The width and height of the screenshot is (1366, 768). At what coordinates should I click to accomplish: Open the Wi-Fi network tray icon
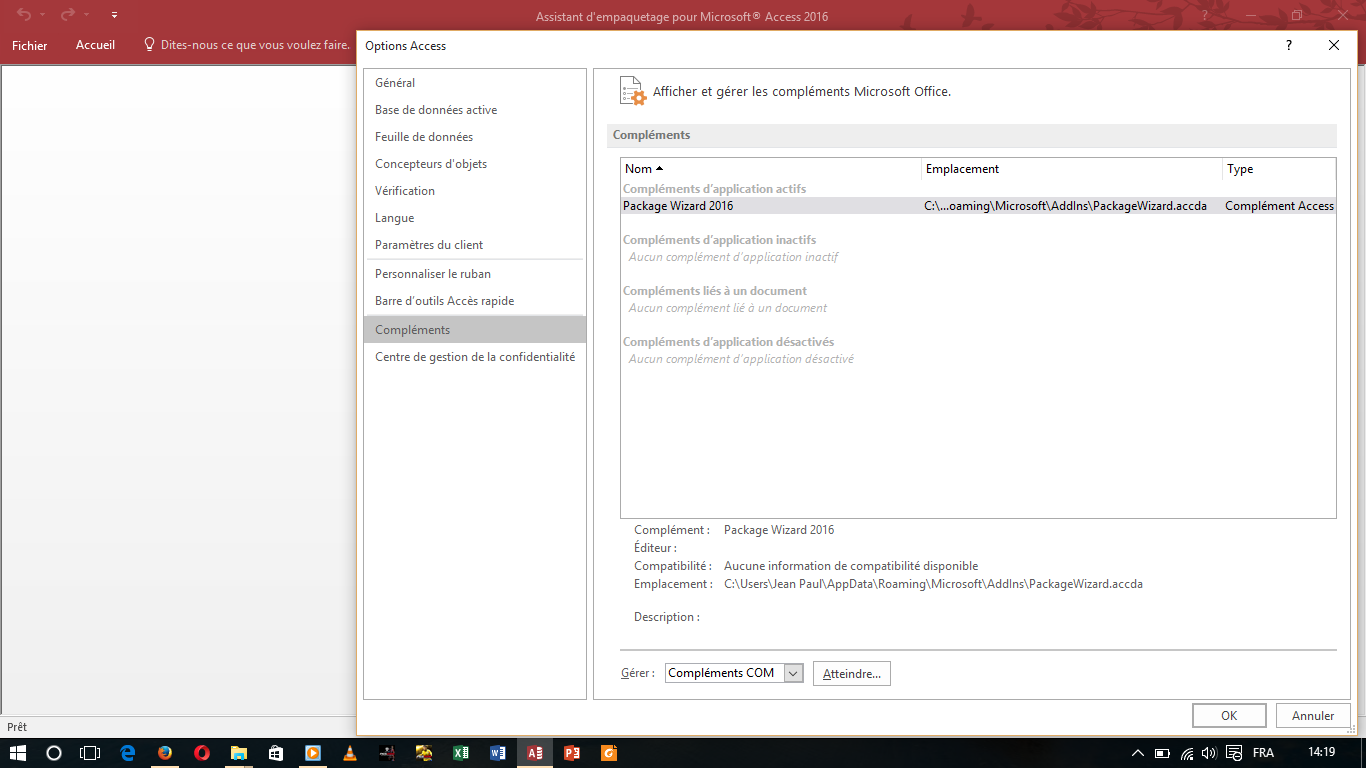(1187, 753)
